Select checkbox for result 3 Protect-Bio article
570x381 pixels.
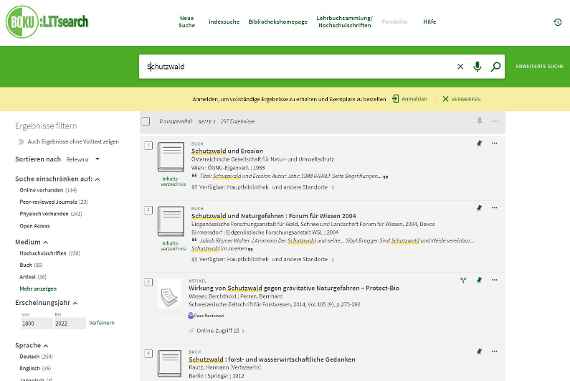click(148, 282)
